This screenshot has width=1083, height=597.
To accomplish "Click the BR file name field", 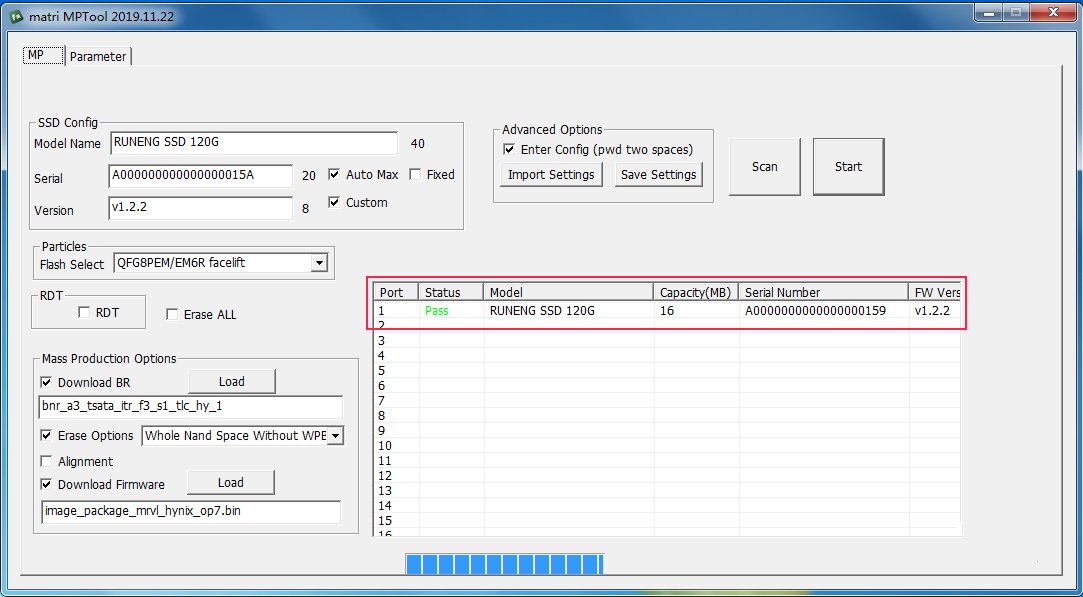I will [191, 406].
